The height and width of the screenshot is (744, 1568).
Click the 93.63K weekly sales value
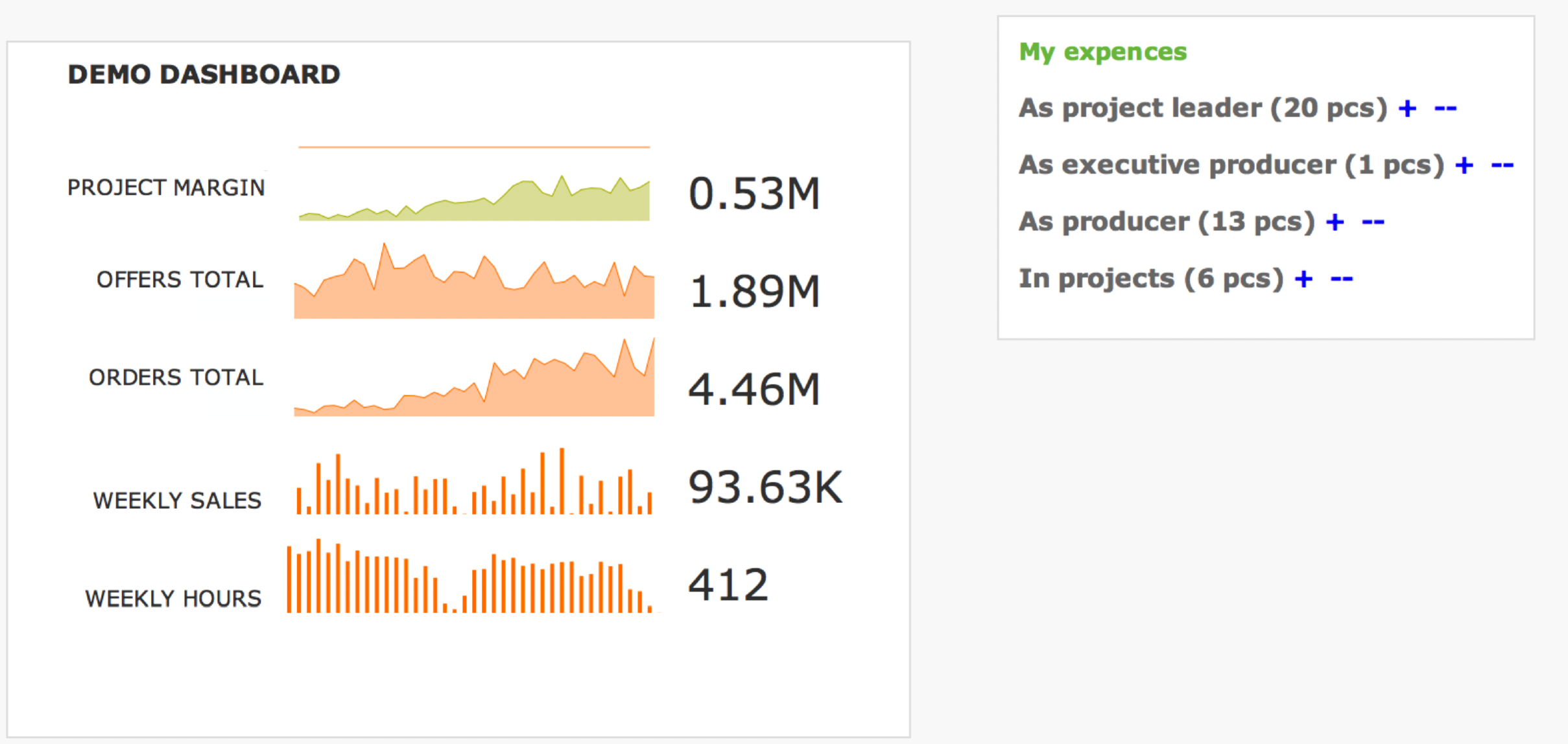(765, 487)
